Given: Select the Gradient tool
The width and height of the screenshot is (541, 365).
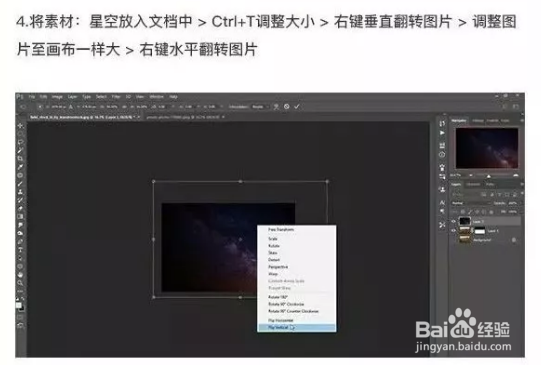Looking at the screenshot, I should coord(20,217).
